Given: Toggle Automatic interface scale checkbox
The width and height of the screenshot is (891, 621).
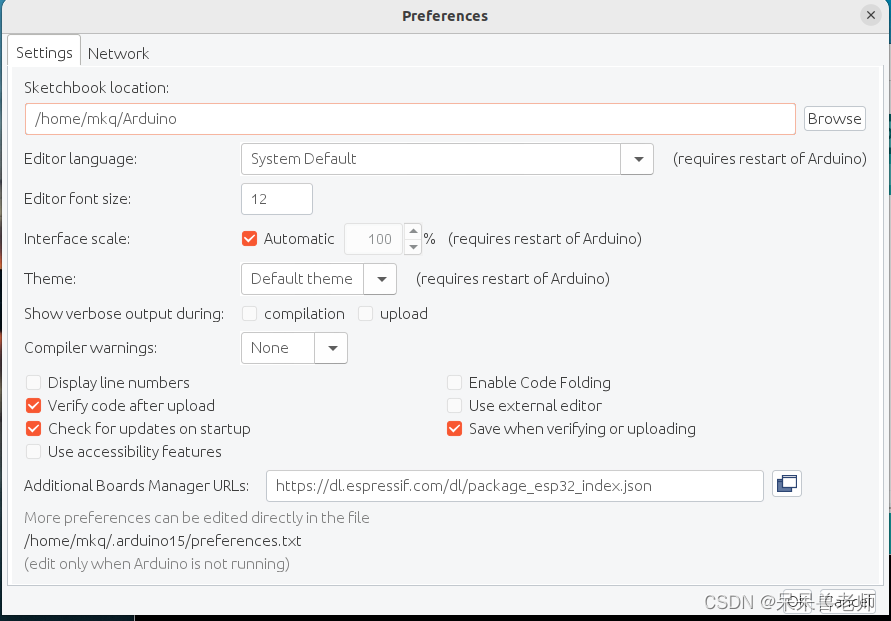Looking at the screenshot, I should [x=250, y=239].
